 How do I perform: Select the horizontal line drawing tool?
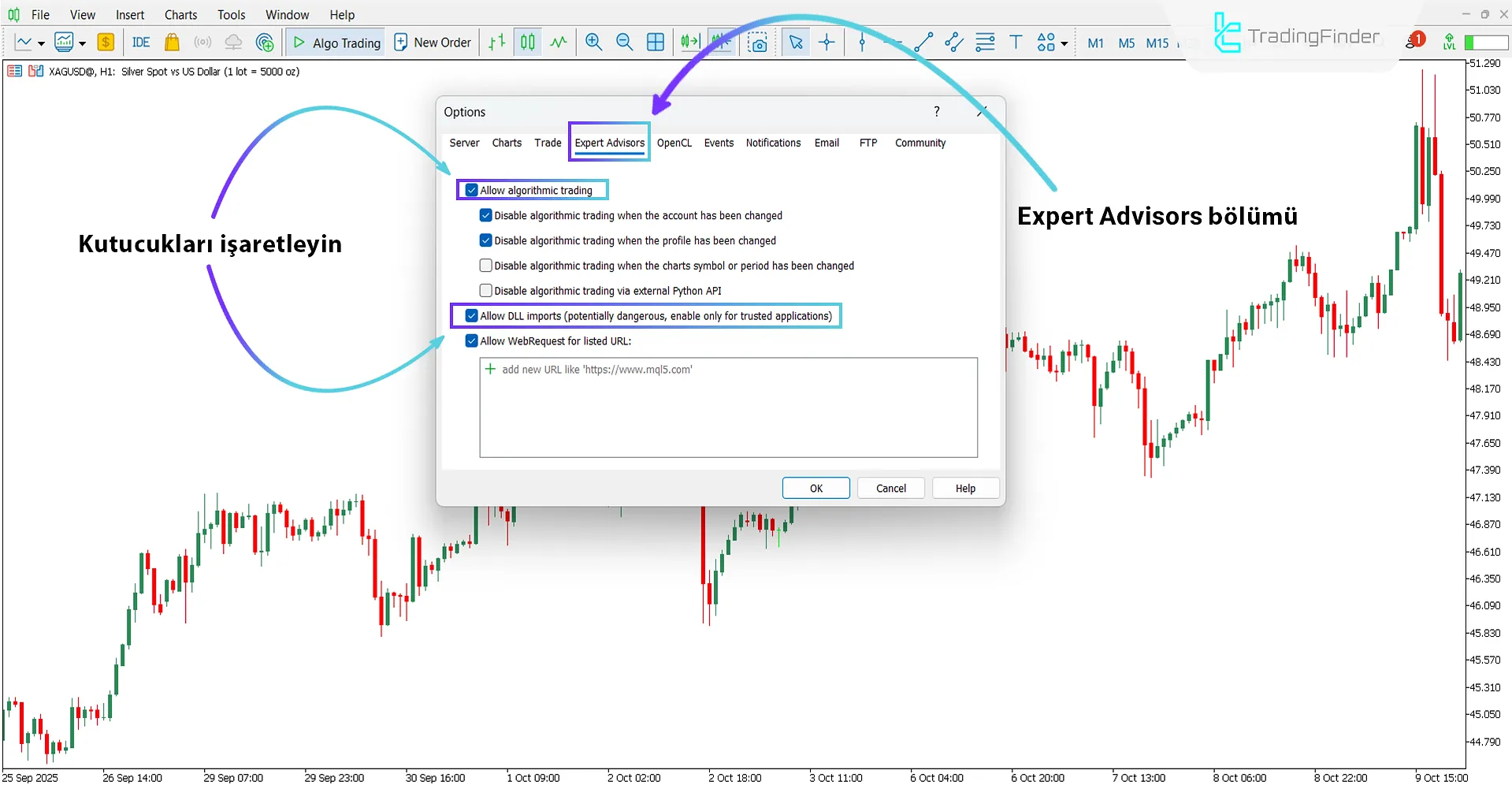[x=893, y=42]
